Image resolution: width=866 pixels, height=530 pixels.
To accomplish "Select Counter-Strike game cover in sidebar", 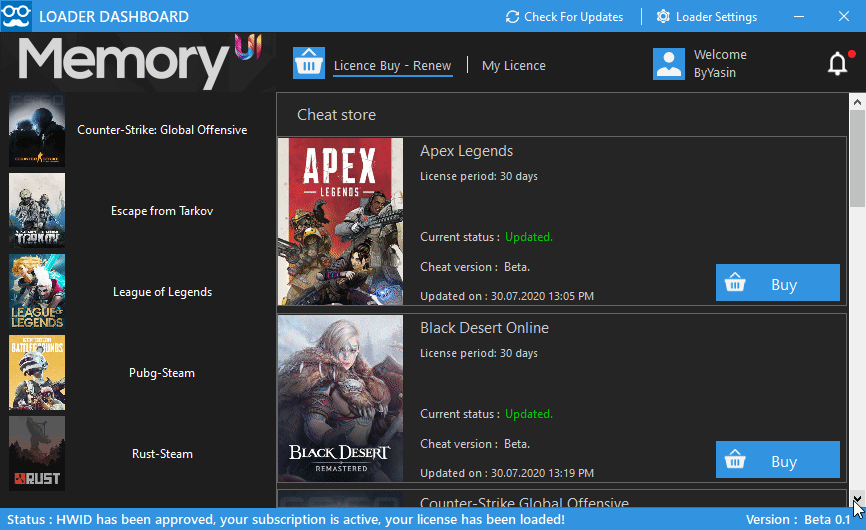I will point(37,130).
